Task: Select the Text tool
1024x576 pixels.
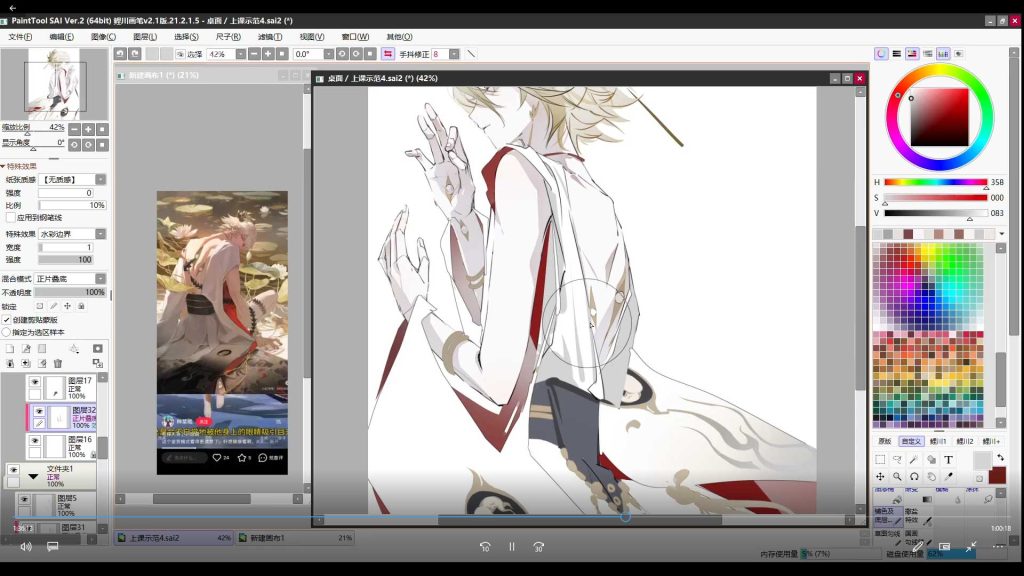Action: click(x=948, y=460)
